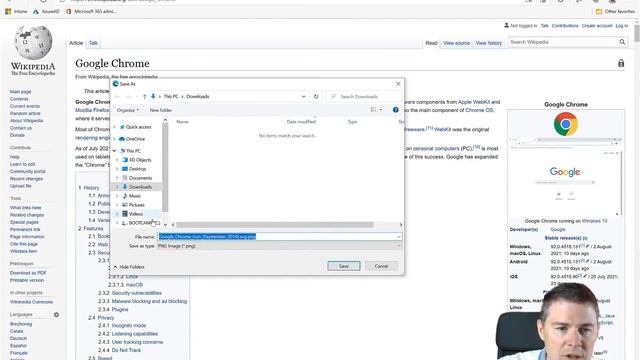
Task: Select Videos folder in tree
Action: pyautogui.click(x=136, y=214)
